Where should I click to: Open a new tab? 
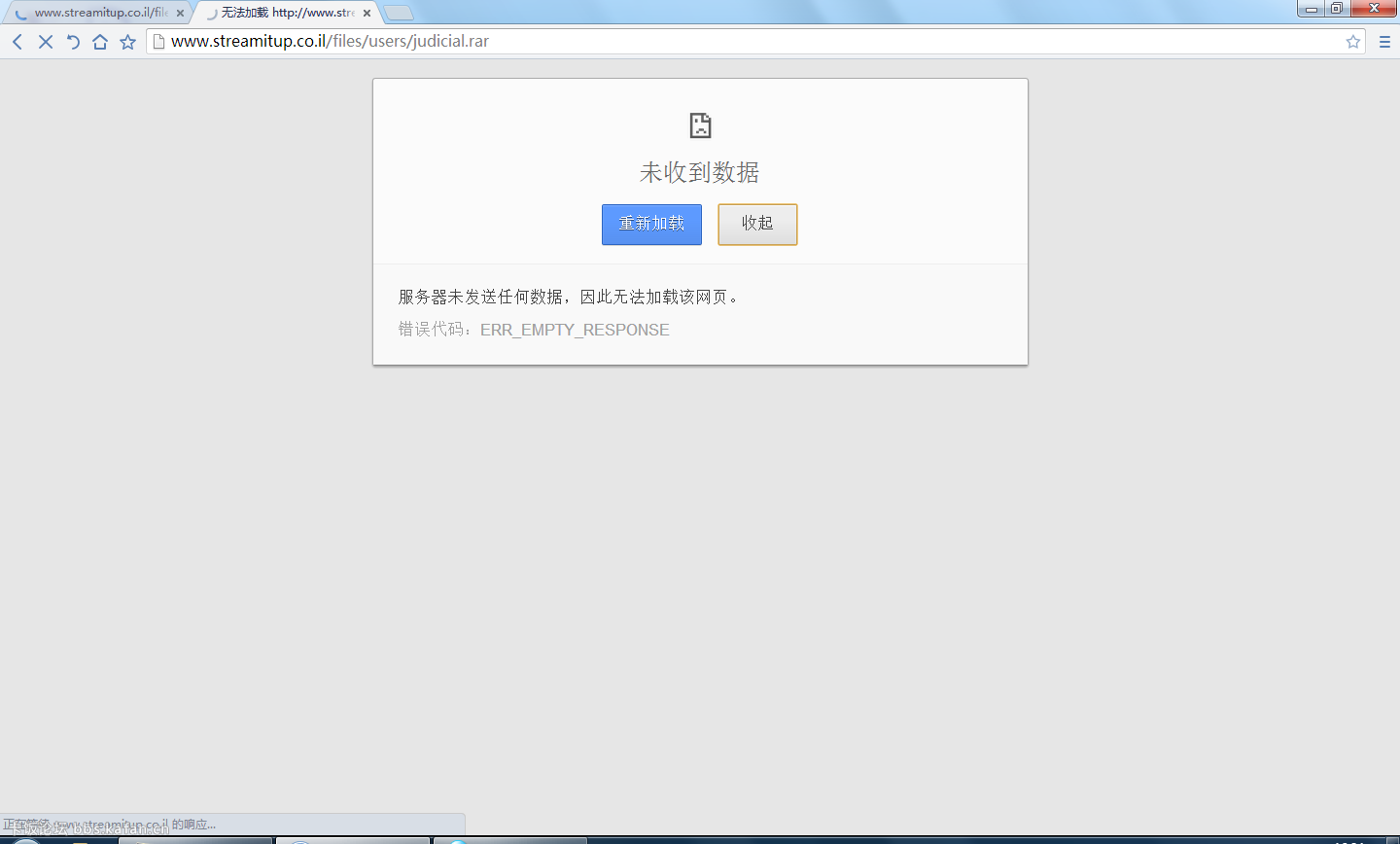(399, 13)
